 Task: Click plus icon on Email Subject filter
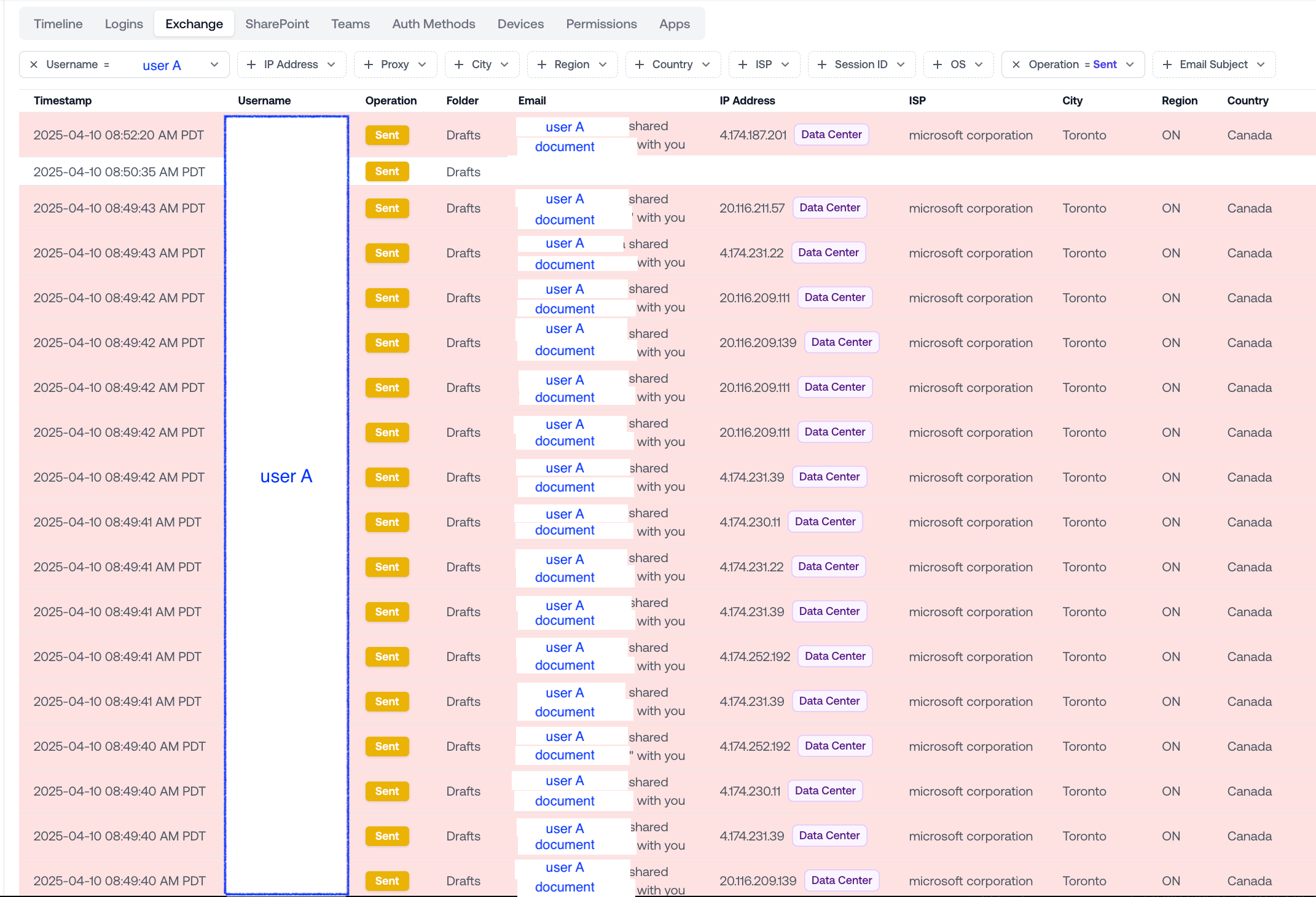tap(1167, 65)
